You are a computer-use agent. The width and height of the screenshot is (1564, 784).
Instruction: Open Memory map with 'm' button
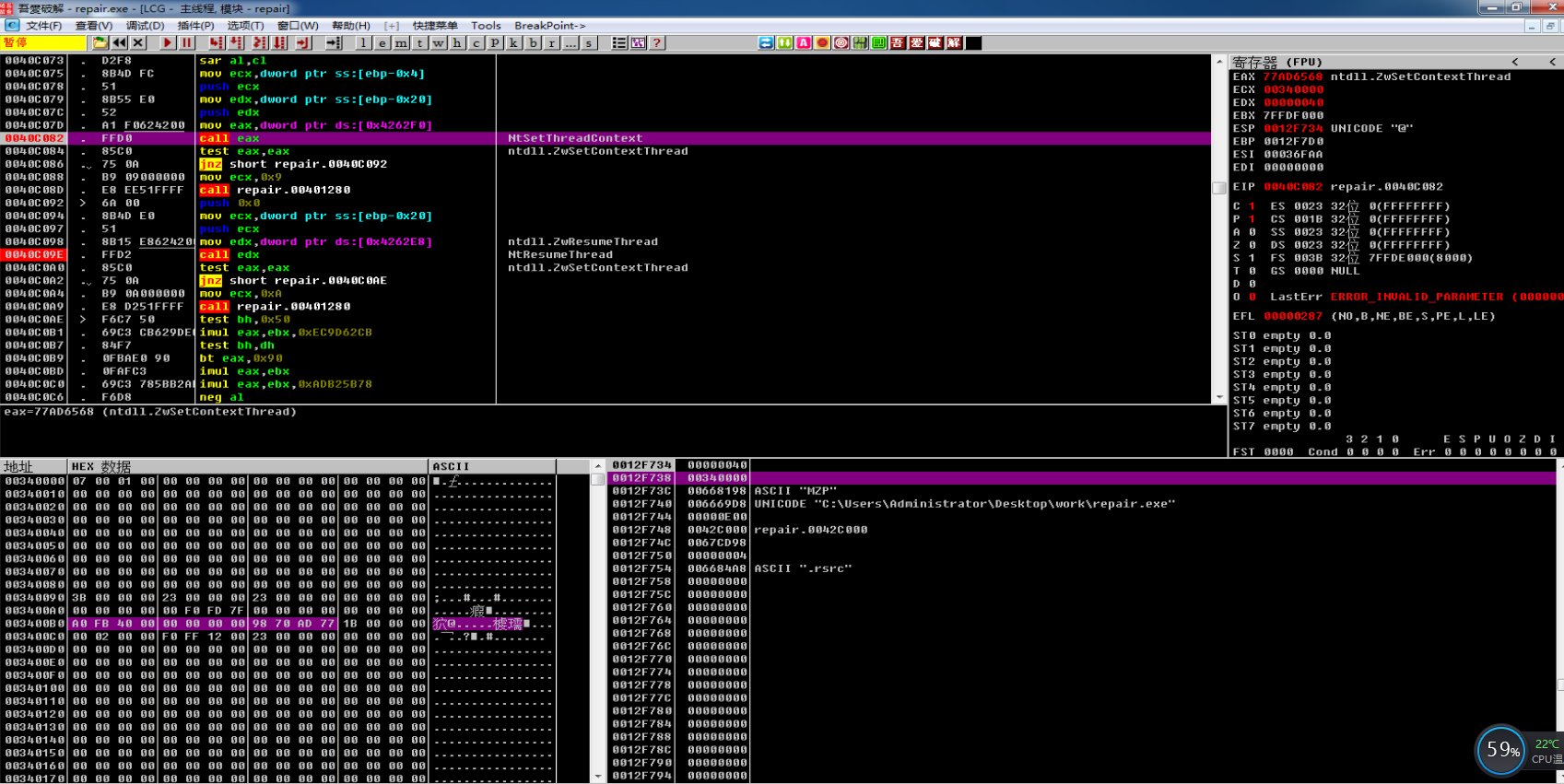(401, 42)
